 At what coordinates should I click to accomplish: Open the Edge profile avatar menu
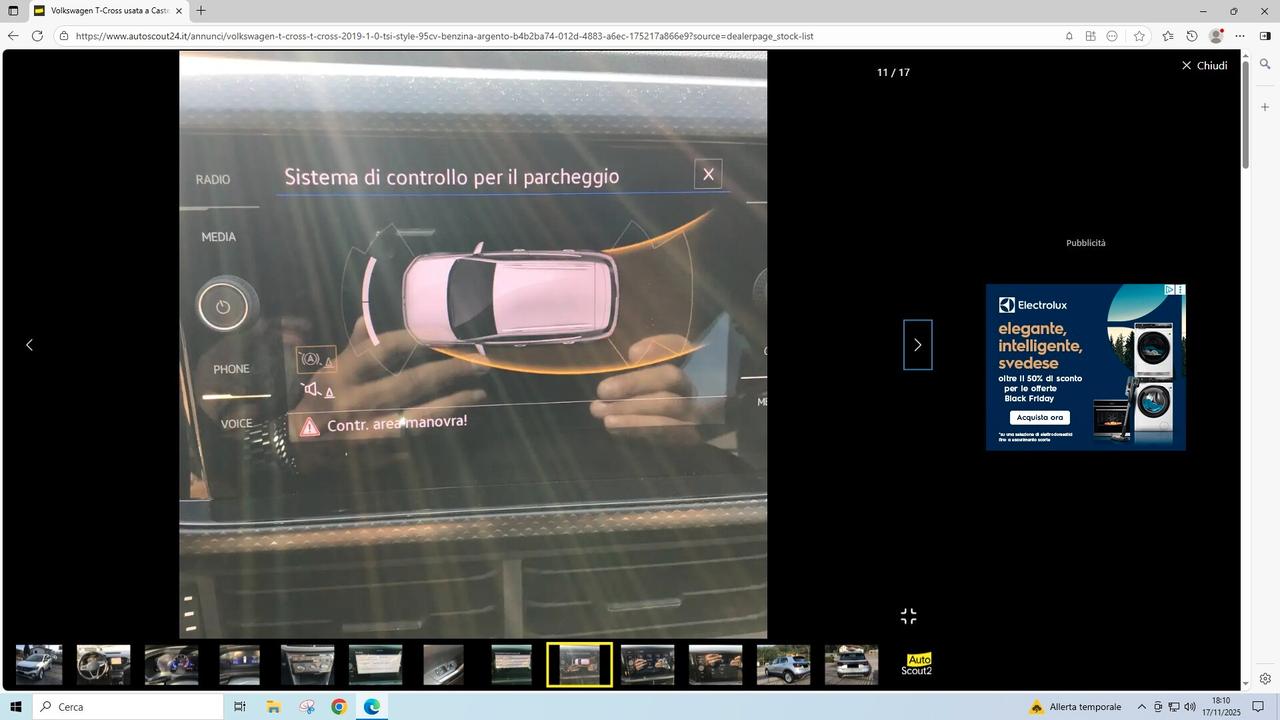click(x=1215, y=36)
